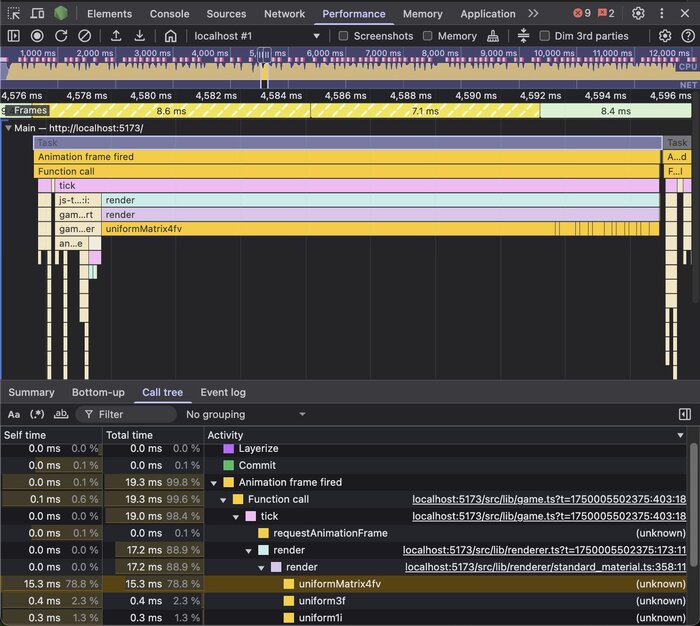Click the download profile icon

[x=140, y=36]
